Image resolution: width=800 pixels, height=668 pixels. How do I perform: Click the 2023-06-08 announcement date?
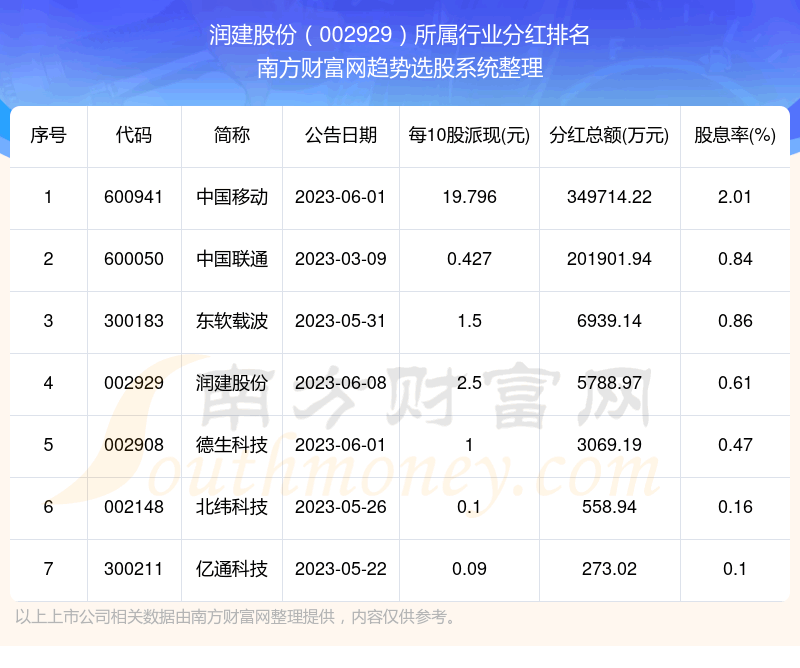pyautogui.click(x=340, y=383)
